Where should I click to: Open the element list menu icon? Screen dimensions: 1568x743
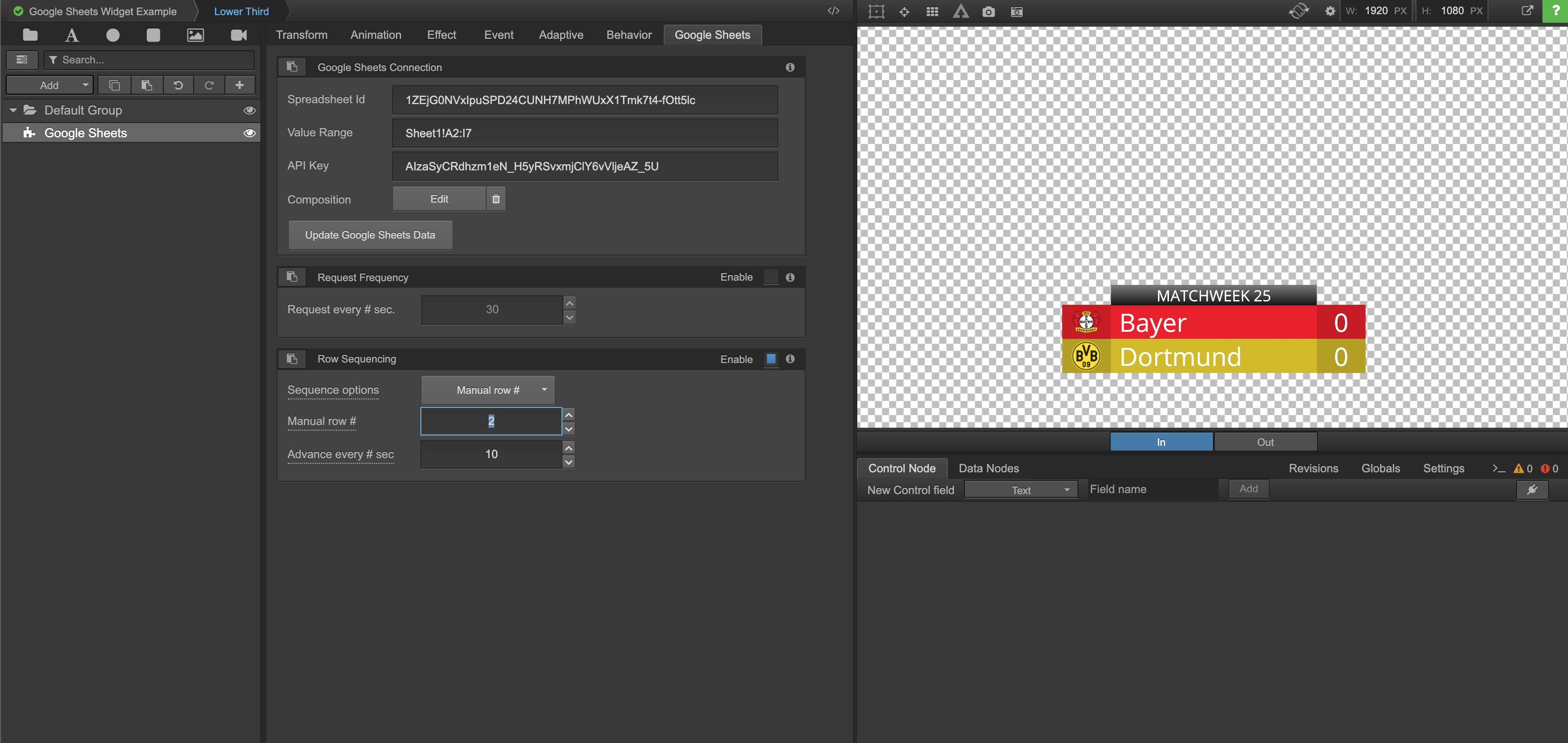(22, 60)
